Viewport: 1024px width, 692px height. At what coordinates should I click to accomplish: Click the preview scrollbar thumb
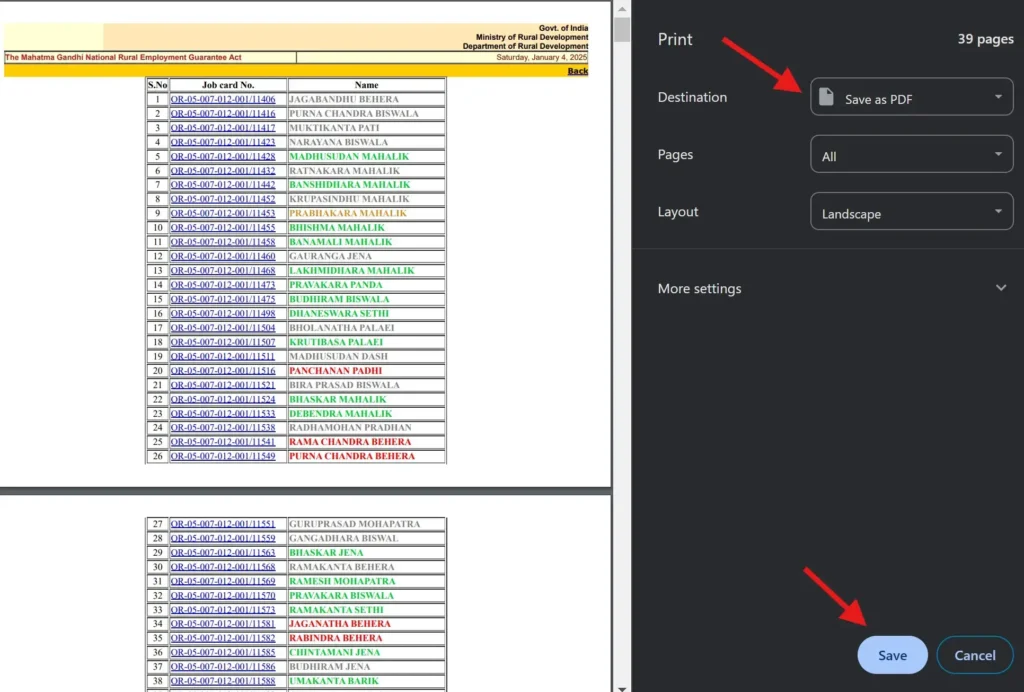pos(622,29)
